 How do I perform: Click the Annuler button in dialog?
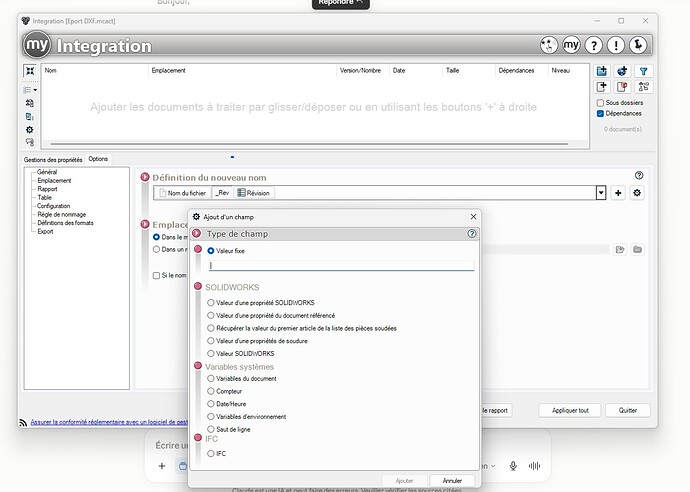tap(452, 481)
